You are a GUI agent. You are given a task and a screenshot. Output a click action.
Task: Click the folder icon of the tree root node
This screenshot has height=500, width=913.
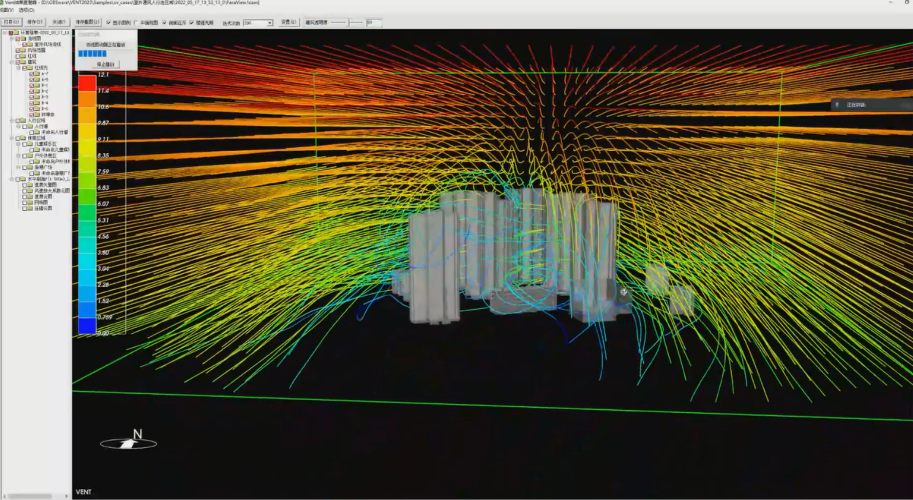(15, 32)
